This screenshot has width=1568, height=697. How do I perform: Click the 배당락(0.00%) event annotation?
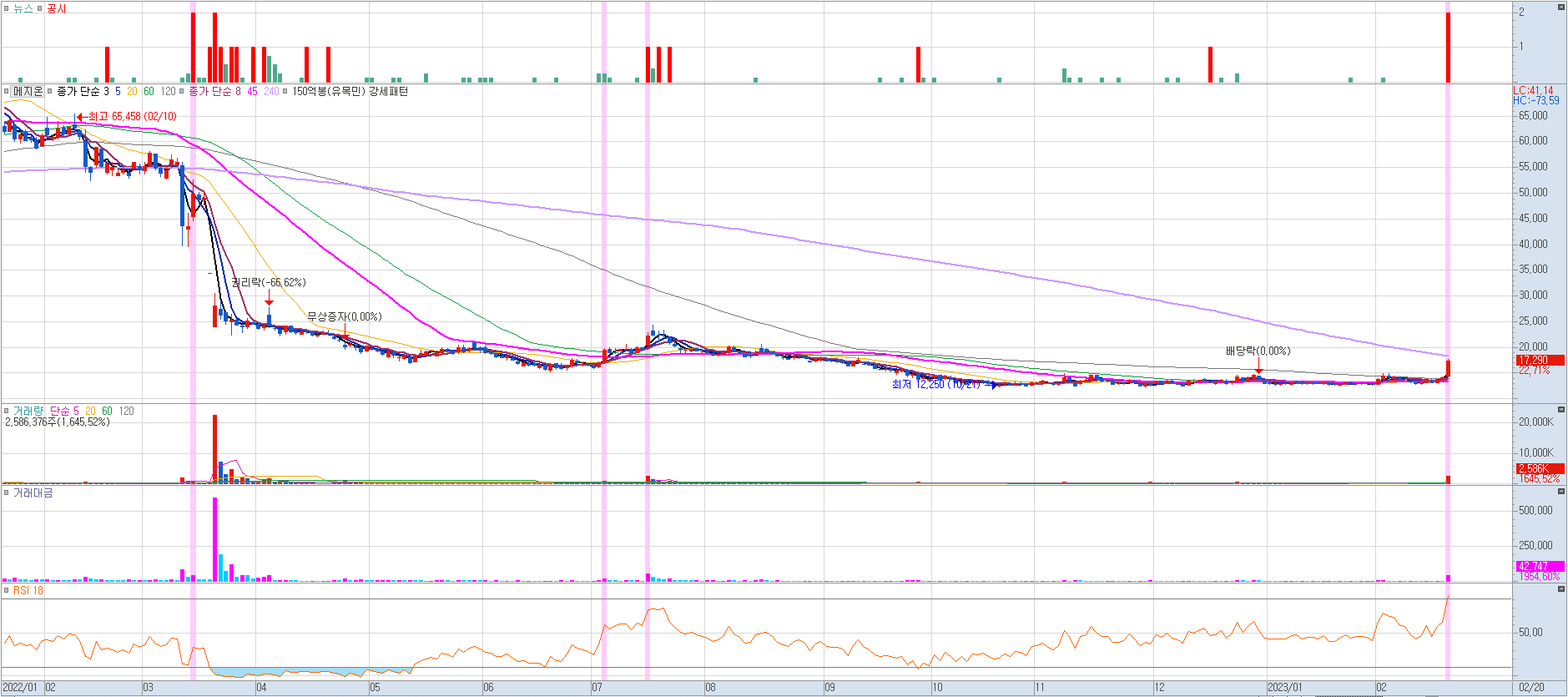click(x=1258, y=351)
